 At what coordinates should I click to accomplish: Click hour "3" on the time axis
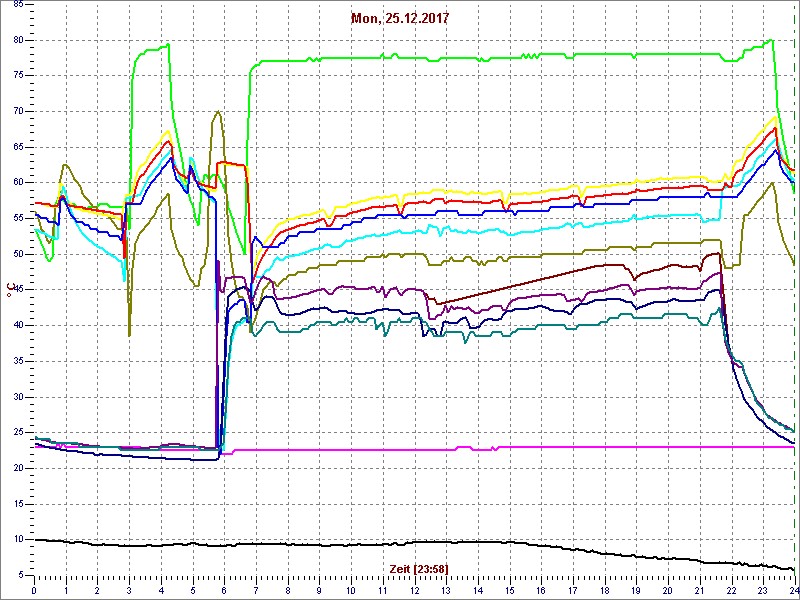tap(129, 590)
